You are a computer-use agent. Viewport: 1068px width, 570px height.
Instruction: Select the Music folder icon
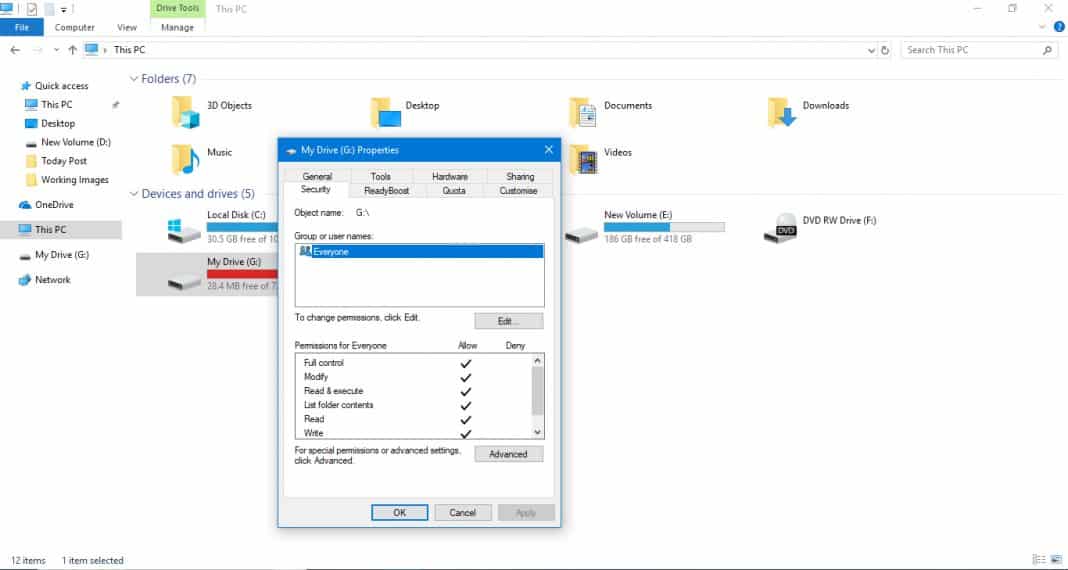click(x=185, y=159)
